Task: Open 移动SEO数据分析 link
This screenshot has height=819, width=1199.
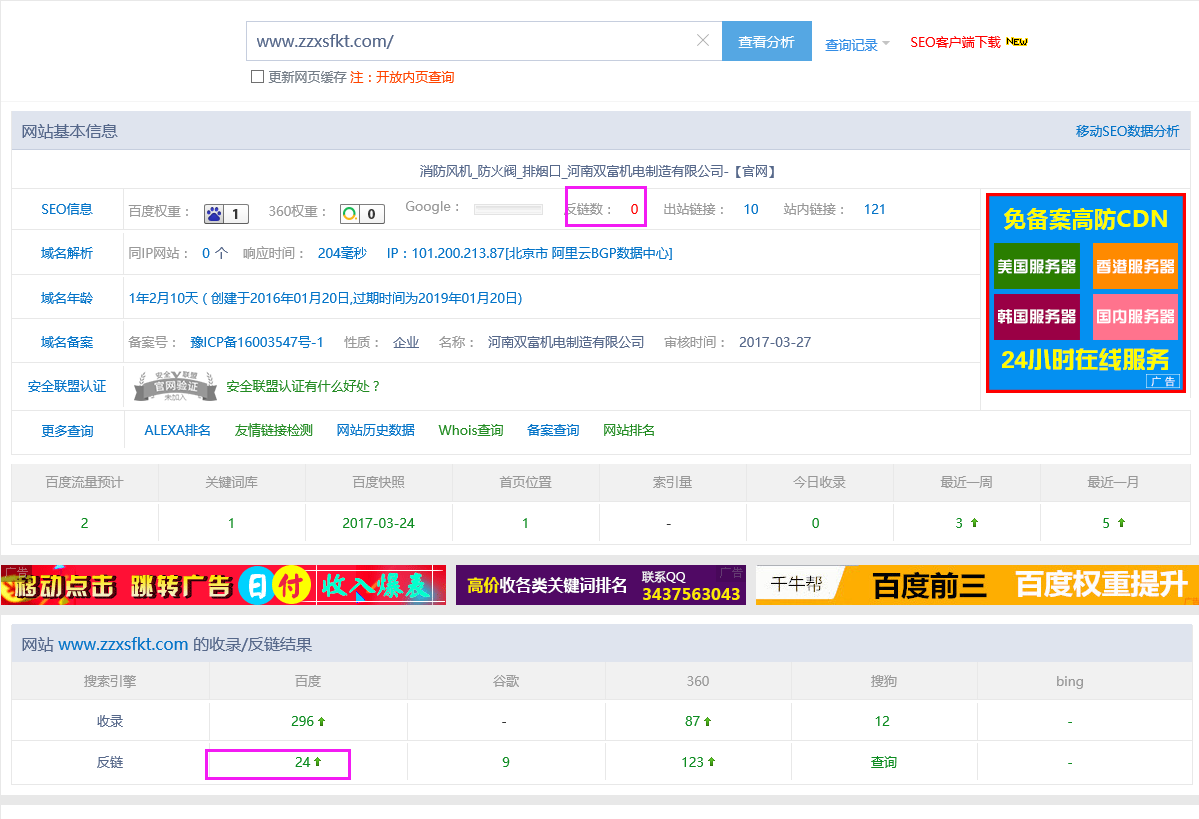Action: [1127, 131]
